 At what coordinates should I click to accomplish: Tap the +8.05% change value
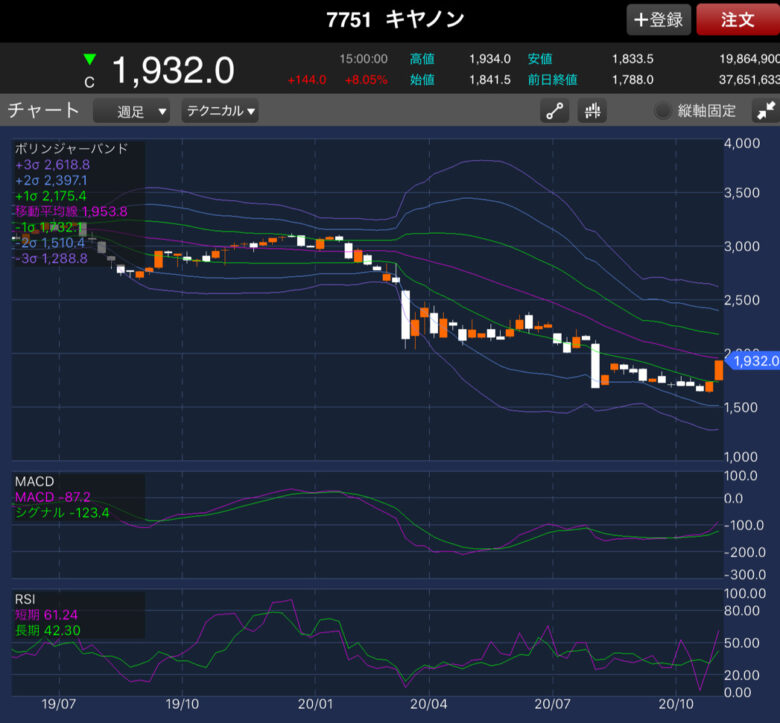(x=366, y=80)
